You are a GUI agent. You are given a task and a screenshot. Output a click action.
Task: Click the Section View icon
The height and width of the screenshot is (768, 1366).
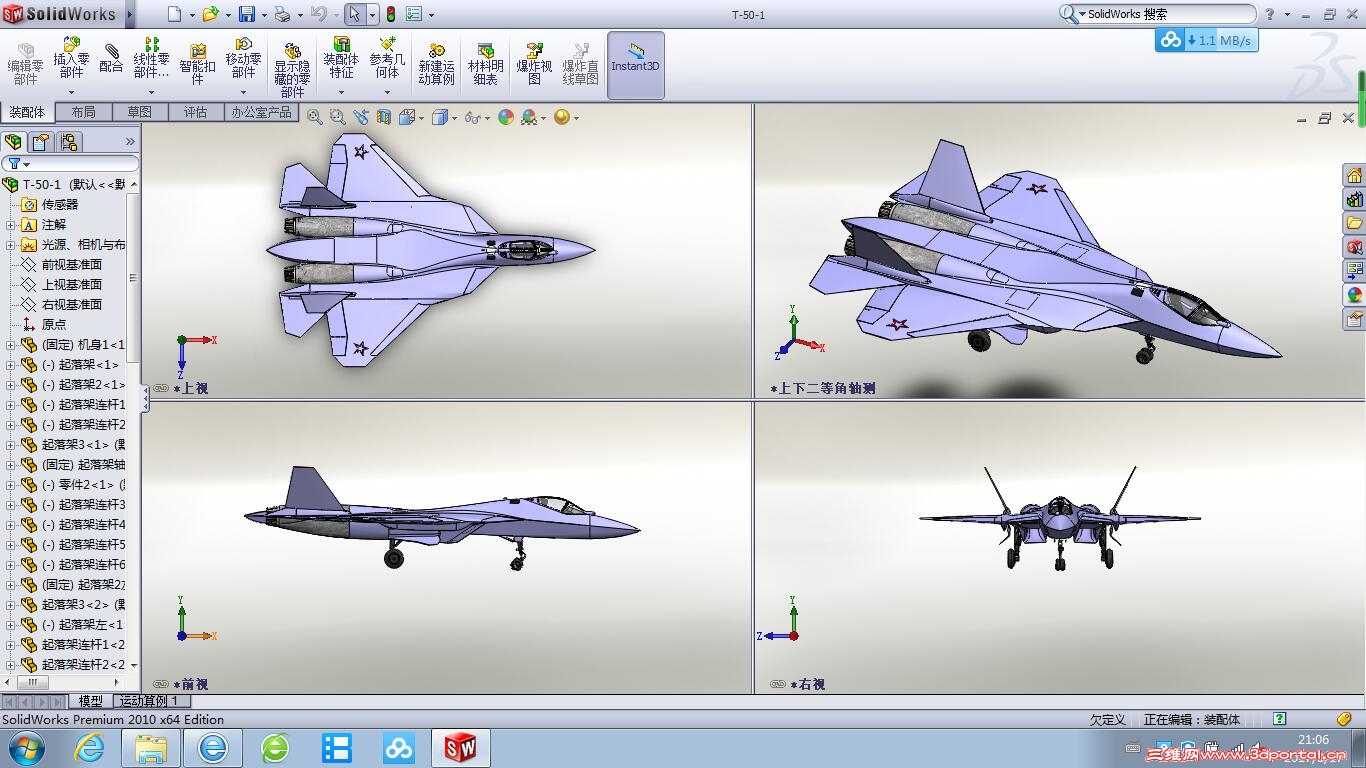384,117
